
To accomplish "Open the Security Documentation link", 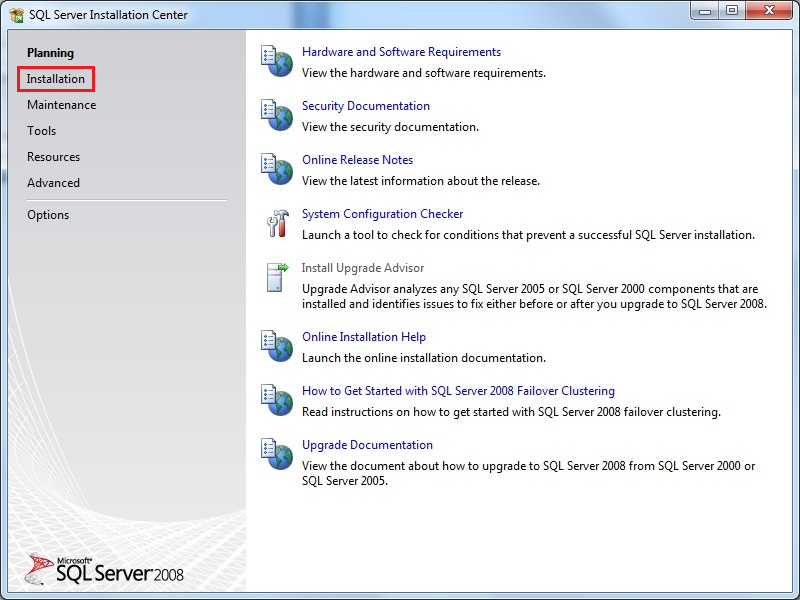I will click(366, 106).
